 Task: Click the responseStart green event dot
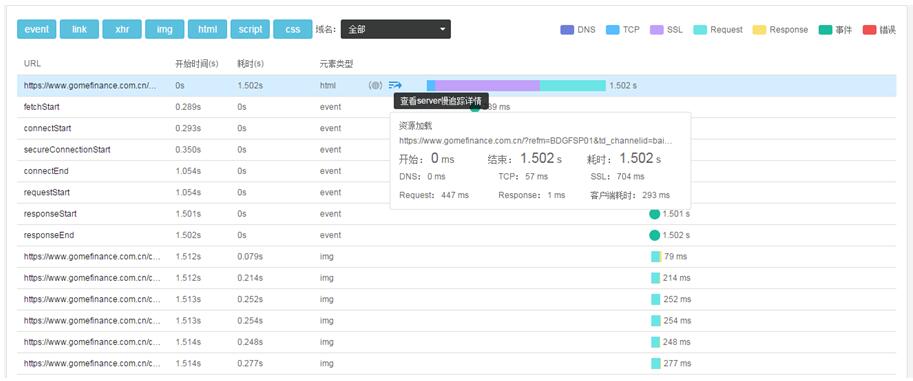click(654, 214)
